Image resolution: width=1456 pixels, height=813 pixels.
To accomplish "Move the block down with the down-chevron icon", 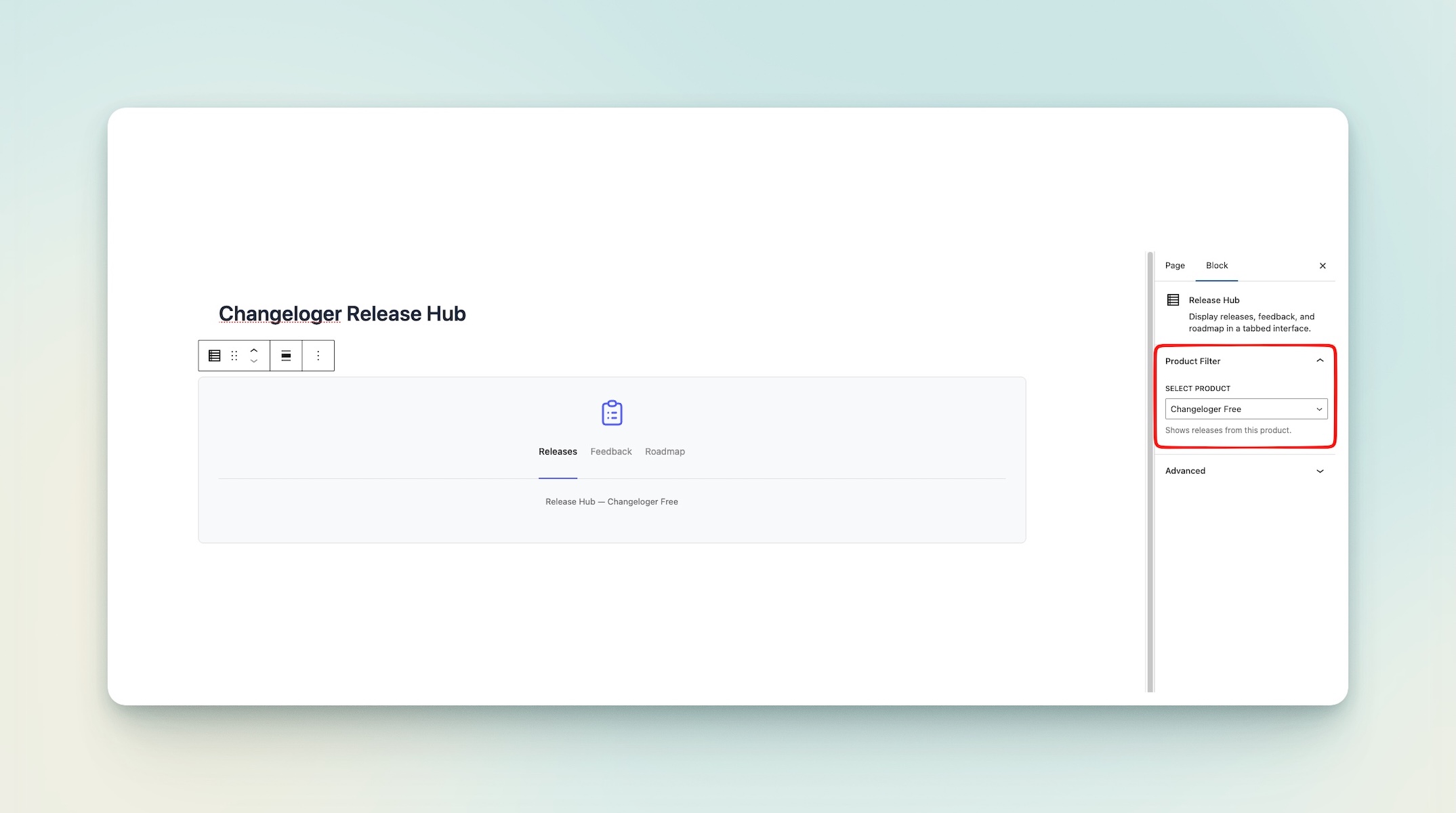I will click(x=253, y=360).
